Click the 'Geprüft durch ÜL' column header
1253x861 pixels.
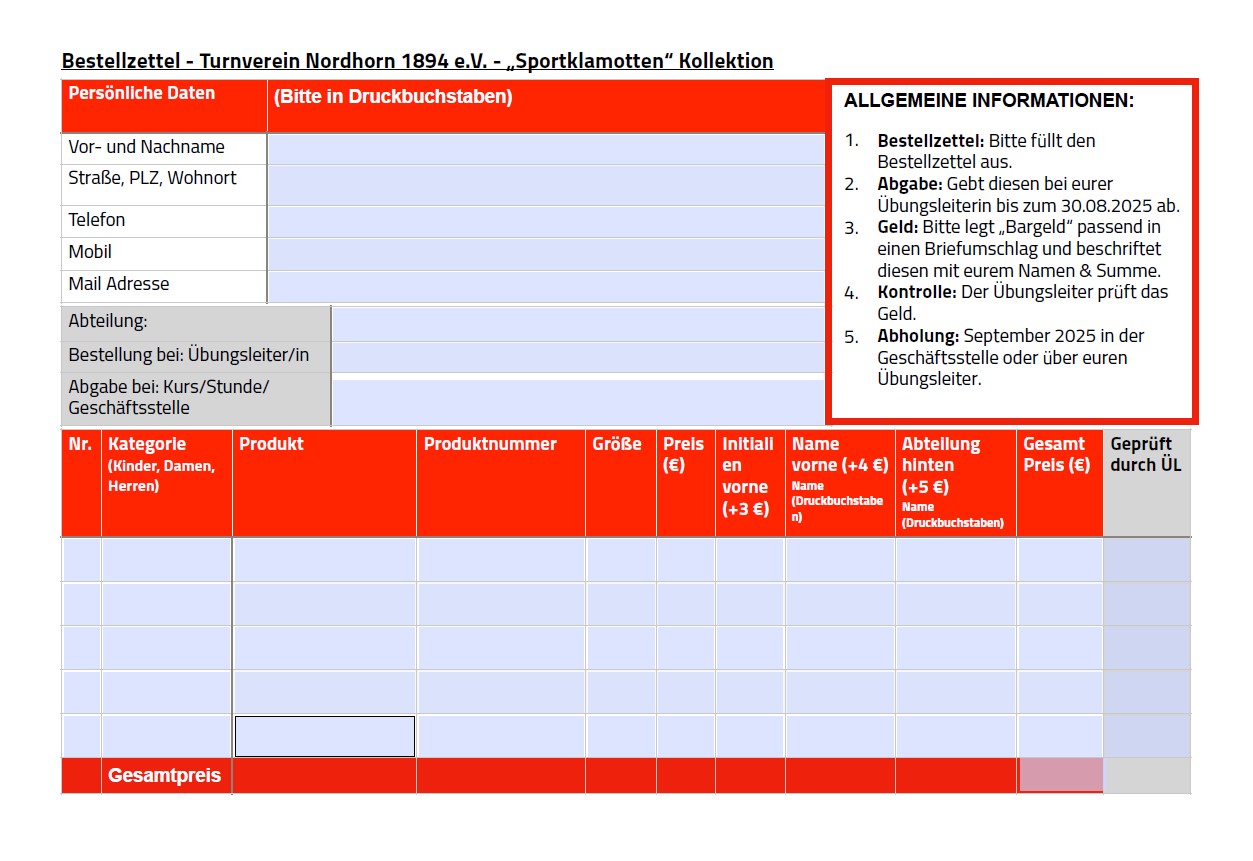1146,454
